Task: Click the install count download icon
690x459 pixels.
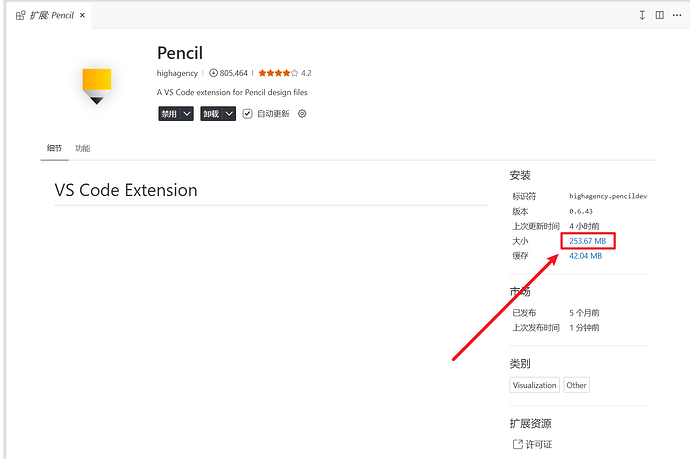Action: pyautogui.click(x=213, y=73)
